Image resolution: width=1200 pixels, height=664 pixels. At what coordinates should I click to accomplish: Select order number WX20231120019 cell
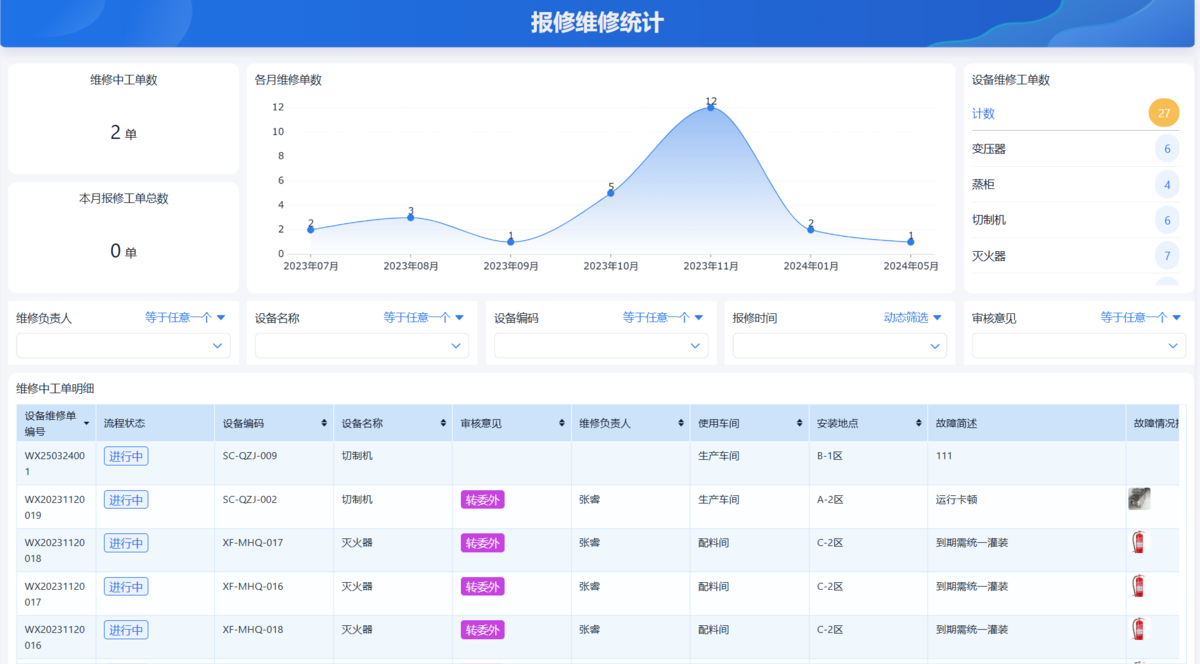click(x=55, y=507)
